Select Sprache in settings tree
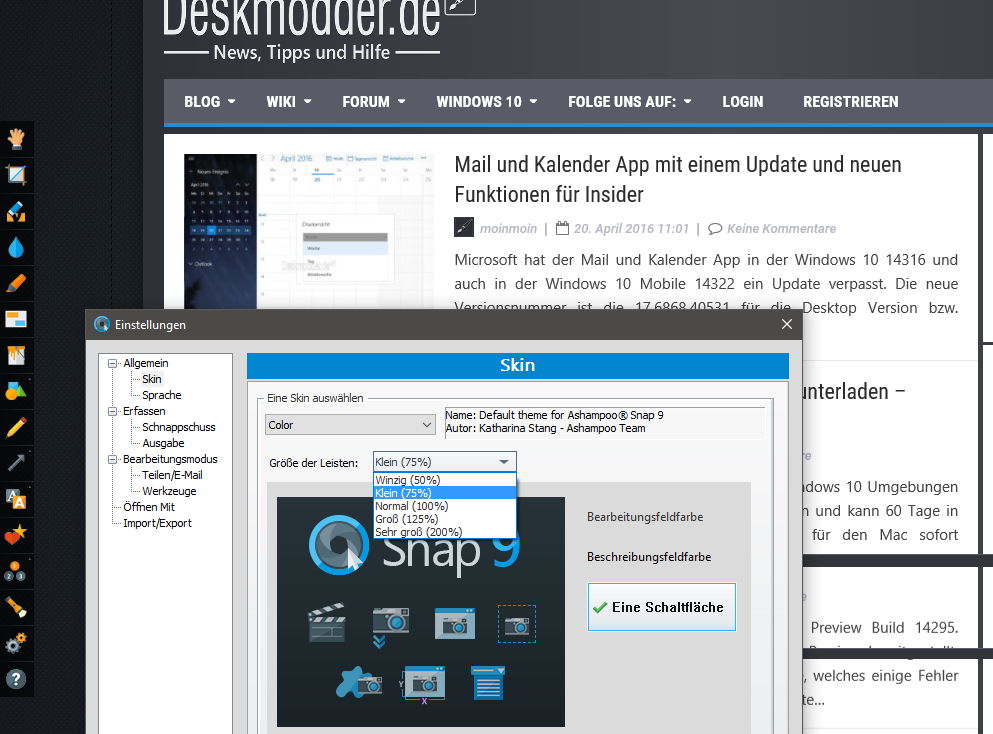The image size is (993, 734). pyautogui.click(x=161, y=395)
